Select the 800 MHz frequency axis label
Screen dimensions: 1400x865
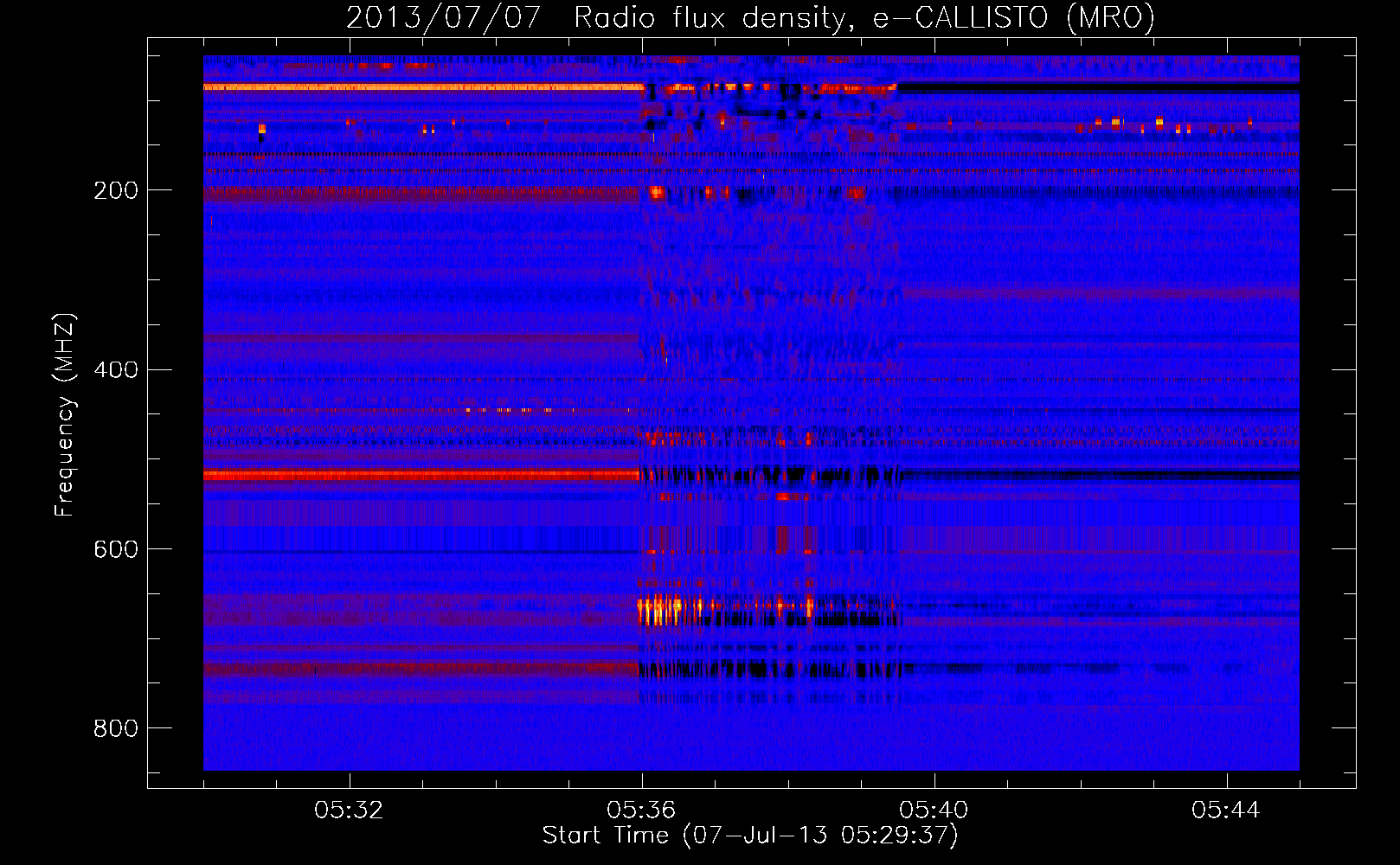pyautogui.click(x=116, y=728)
